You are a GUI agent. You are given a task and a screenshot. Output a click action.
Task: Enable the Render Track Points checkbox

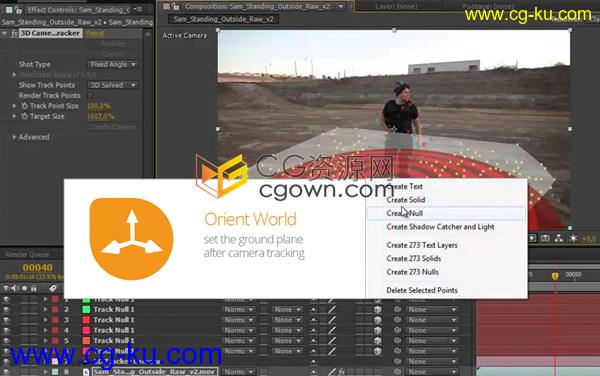click(x=90, y=95)
